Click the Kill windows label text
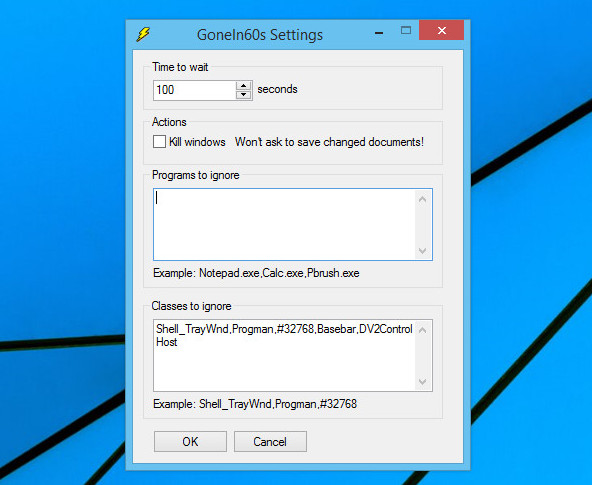The height and width of the screenshot is (485, 592). (x=197, y=142)
